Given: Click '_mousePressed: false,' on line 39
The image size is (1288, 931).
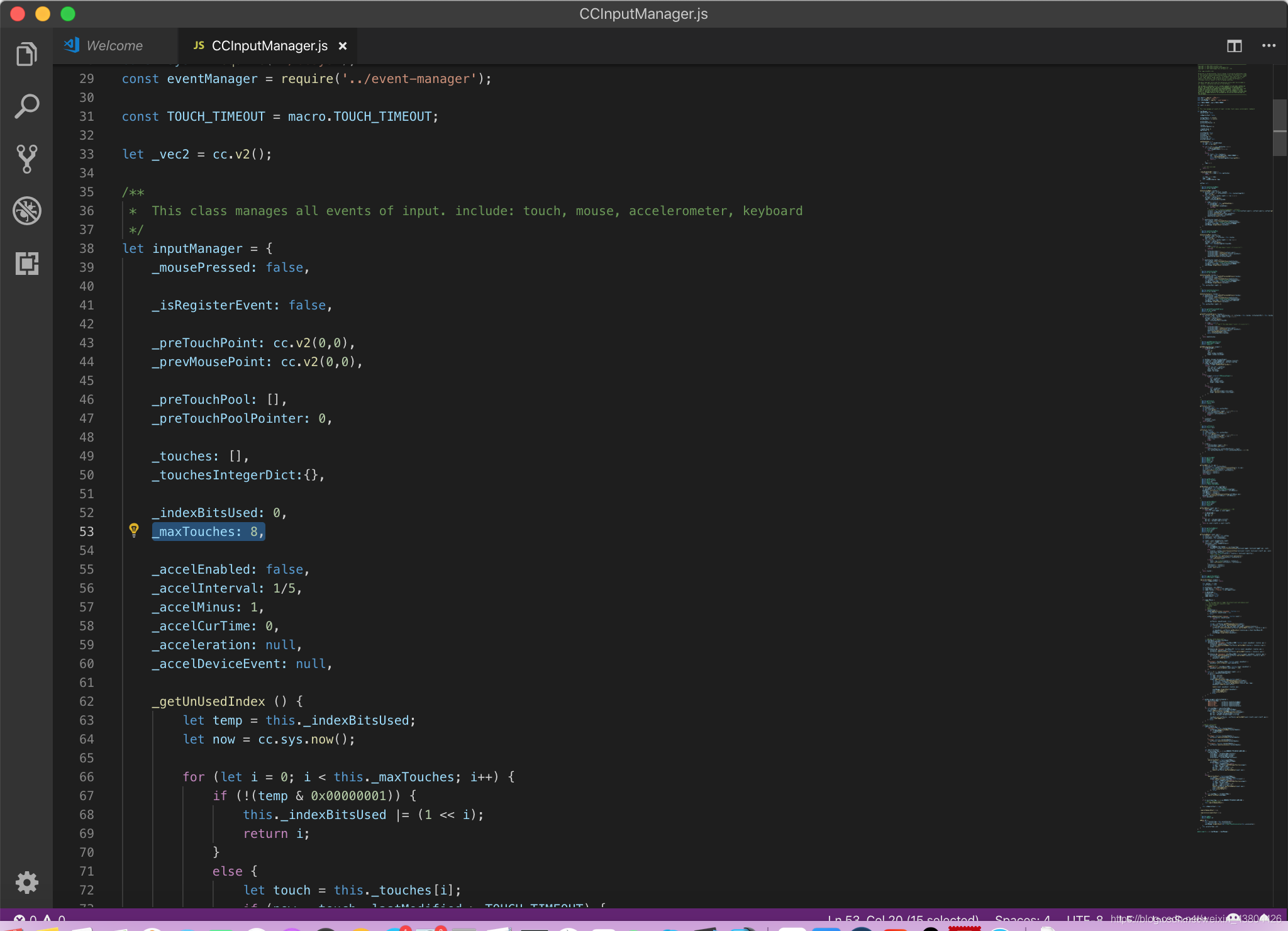Looking at the screenshot, I should [231, 267].
